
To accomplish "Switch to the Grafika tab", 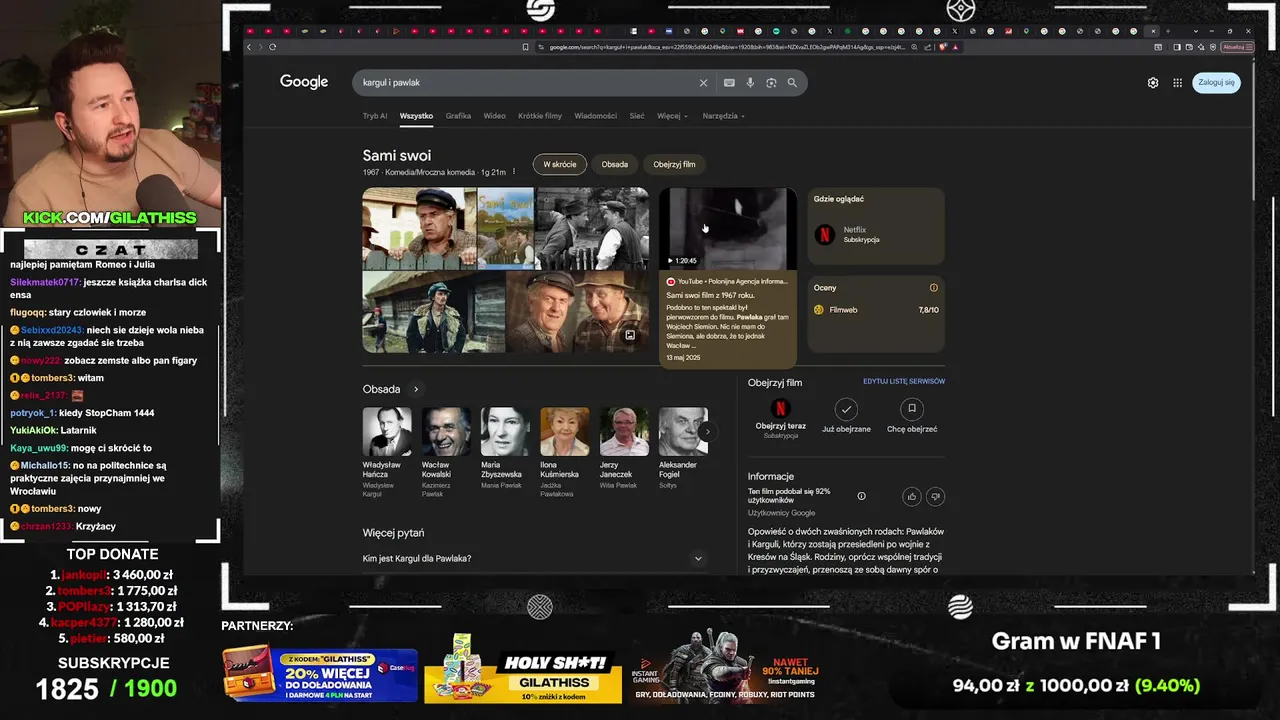I will [x=458, y=116].
